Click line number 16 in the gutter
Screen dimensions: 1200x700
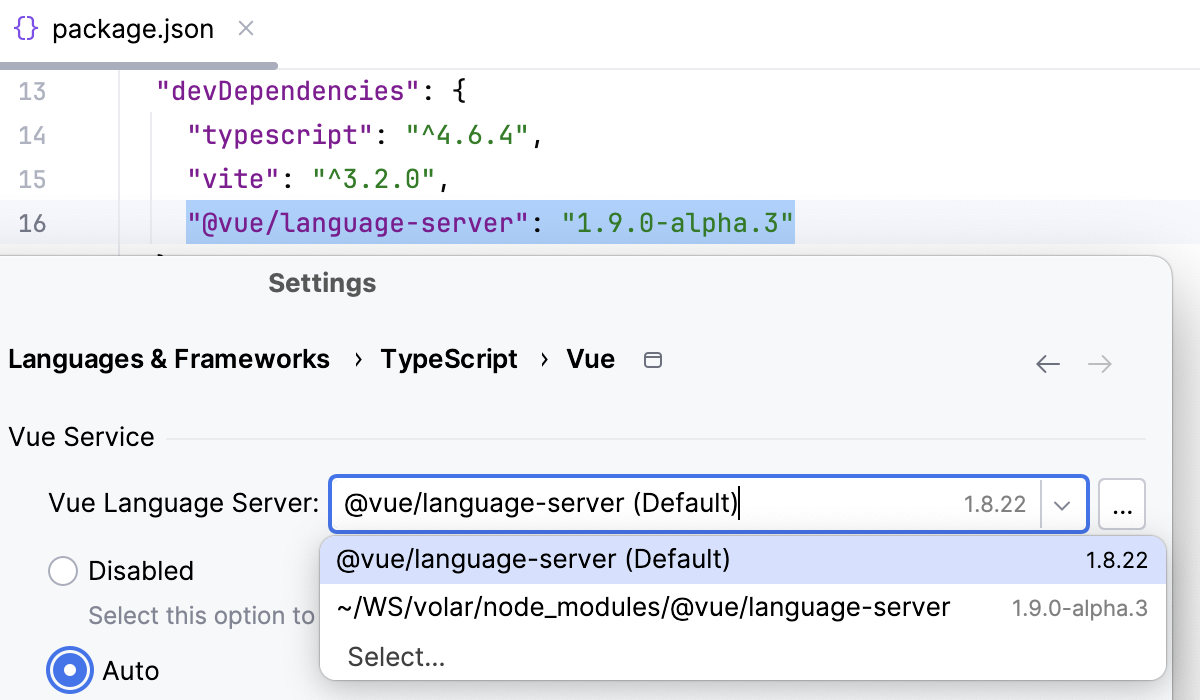click(32, 223)
